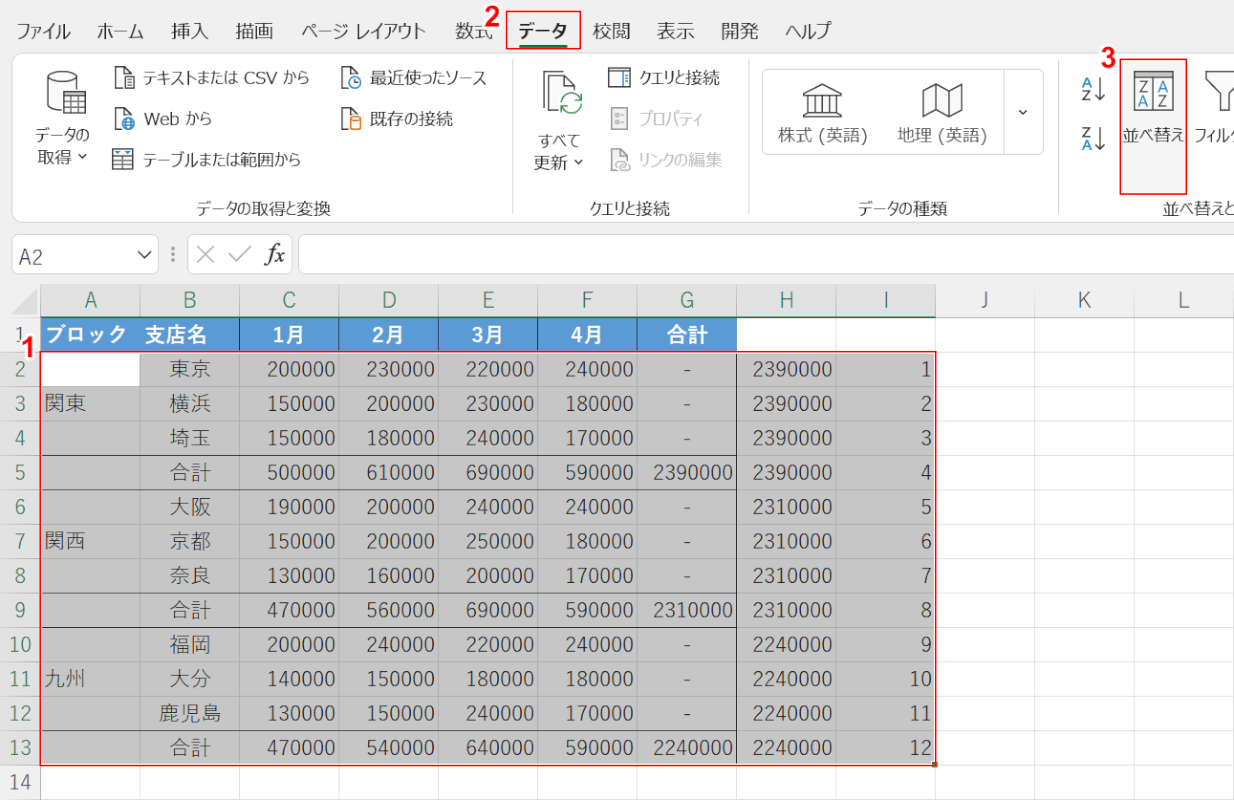Viewport: 1234px width, 800px height.
Task: Select 株式 (英語) stocks data type
Action: [823, 113]
